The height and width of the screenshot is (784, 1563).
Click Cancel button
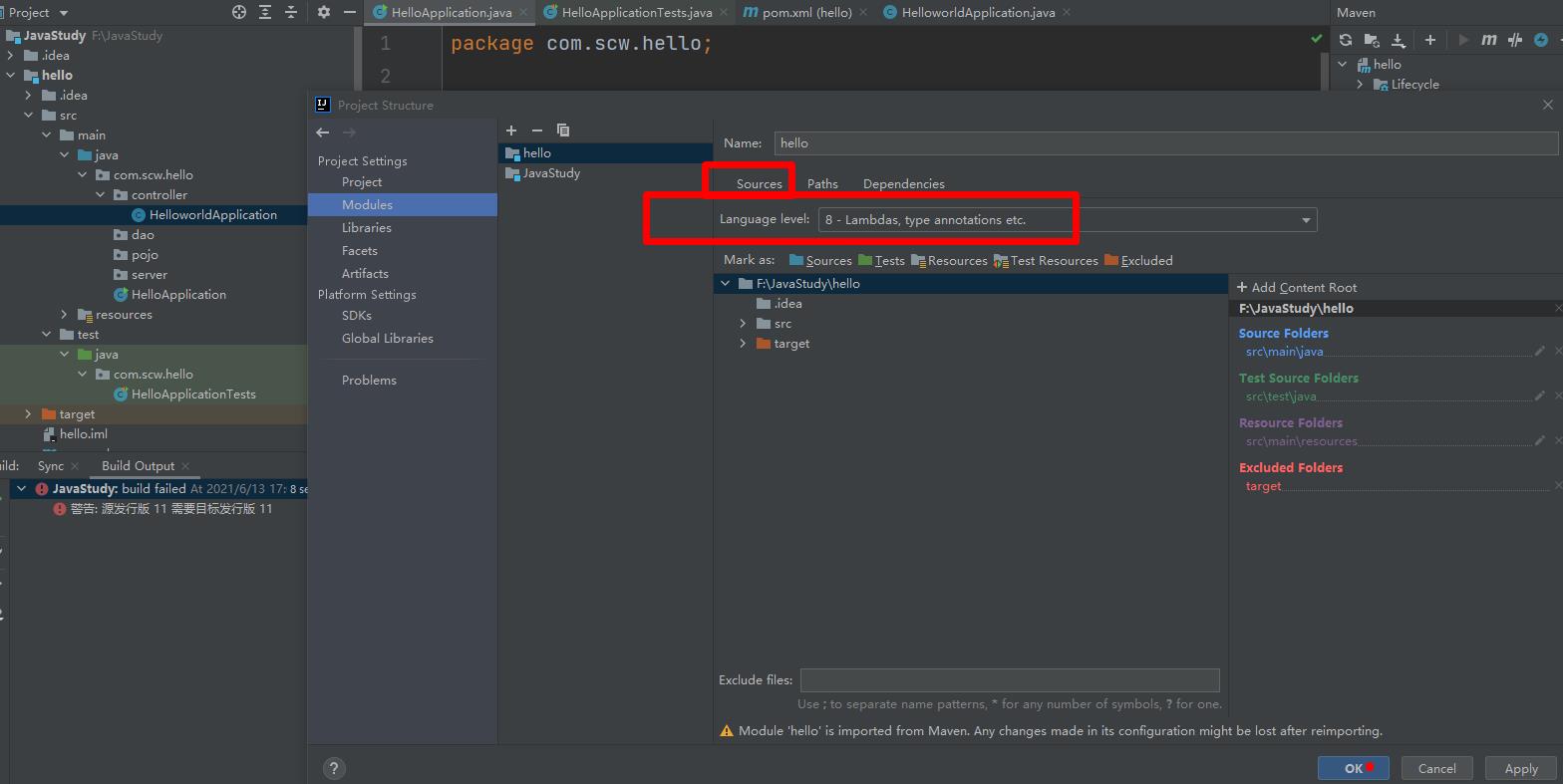click(x=1436, y=768)
